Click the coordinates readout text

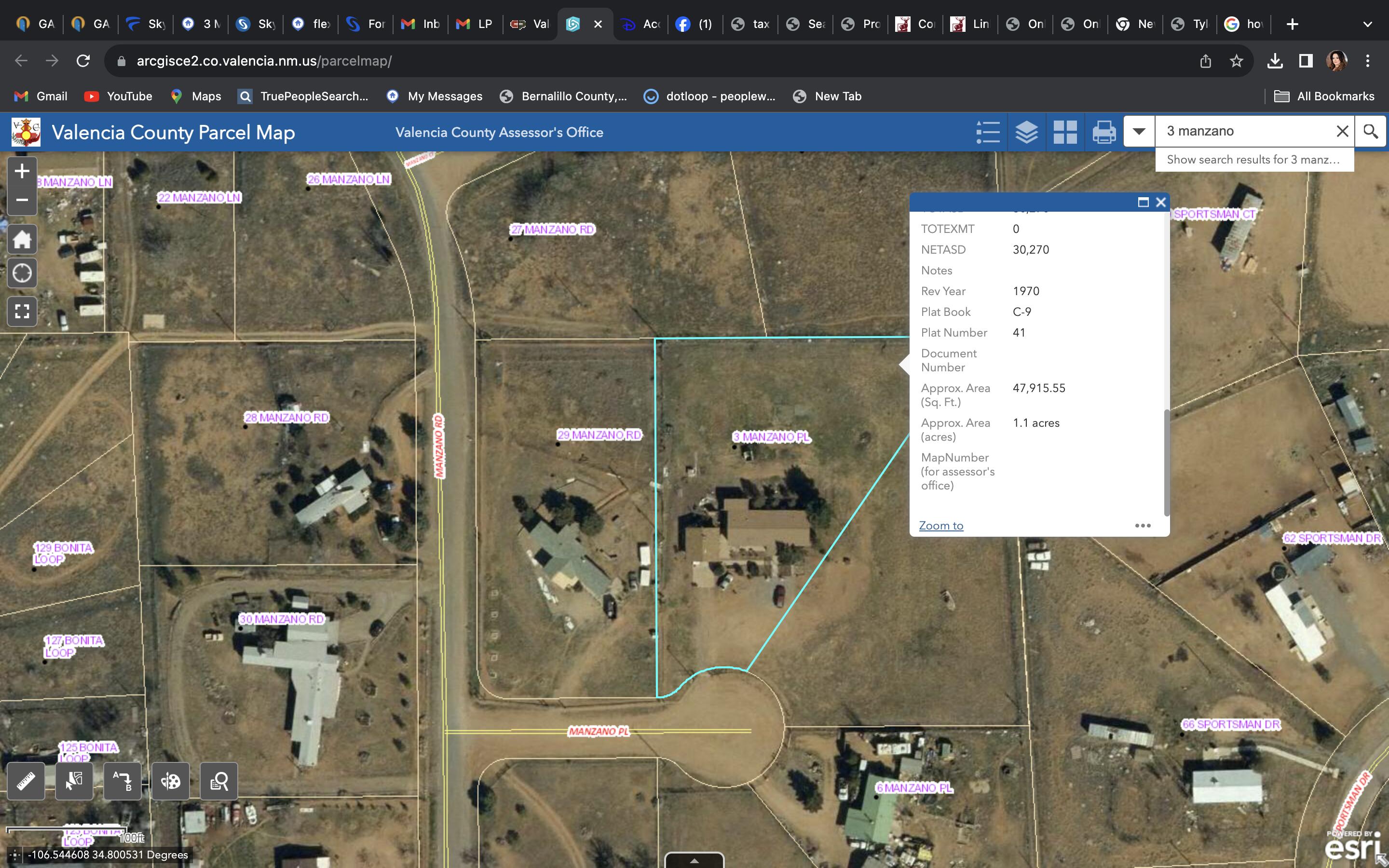108,855
